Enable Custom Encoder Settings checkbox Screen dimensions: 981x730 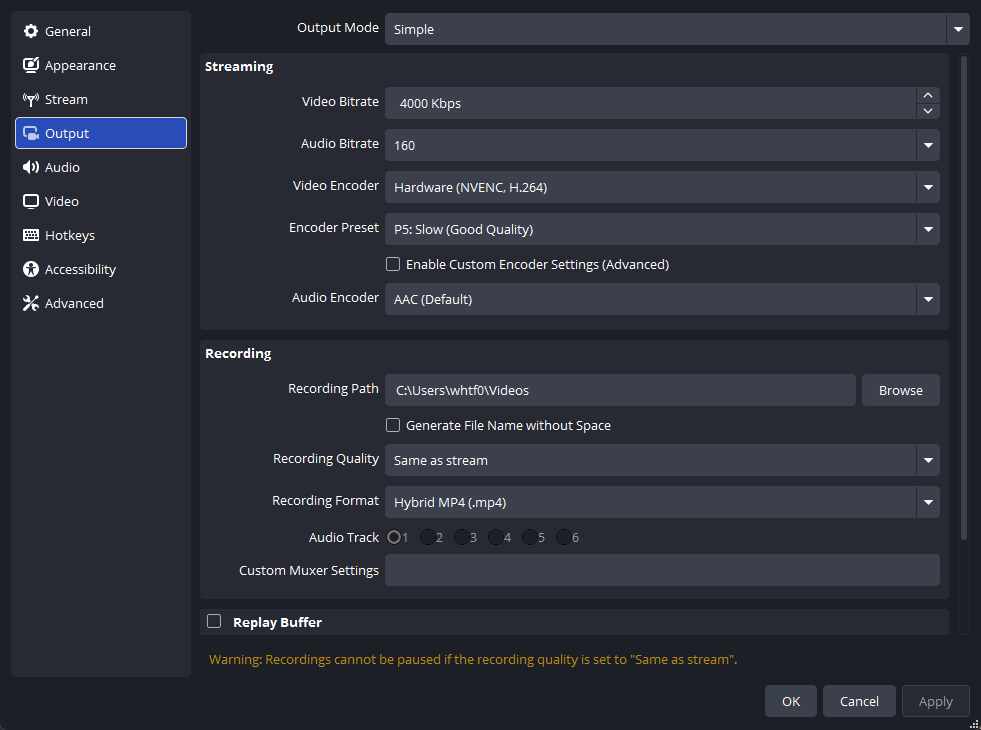[393, 265]
